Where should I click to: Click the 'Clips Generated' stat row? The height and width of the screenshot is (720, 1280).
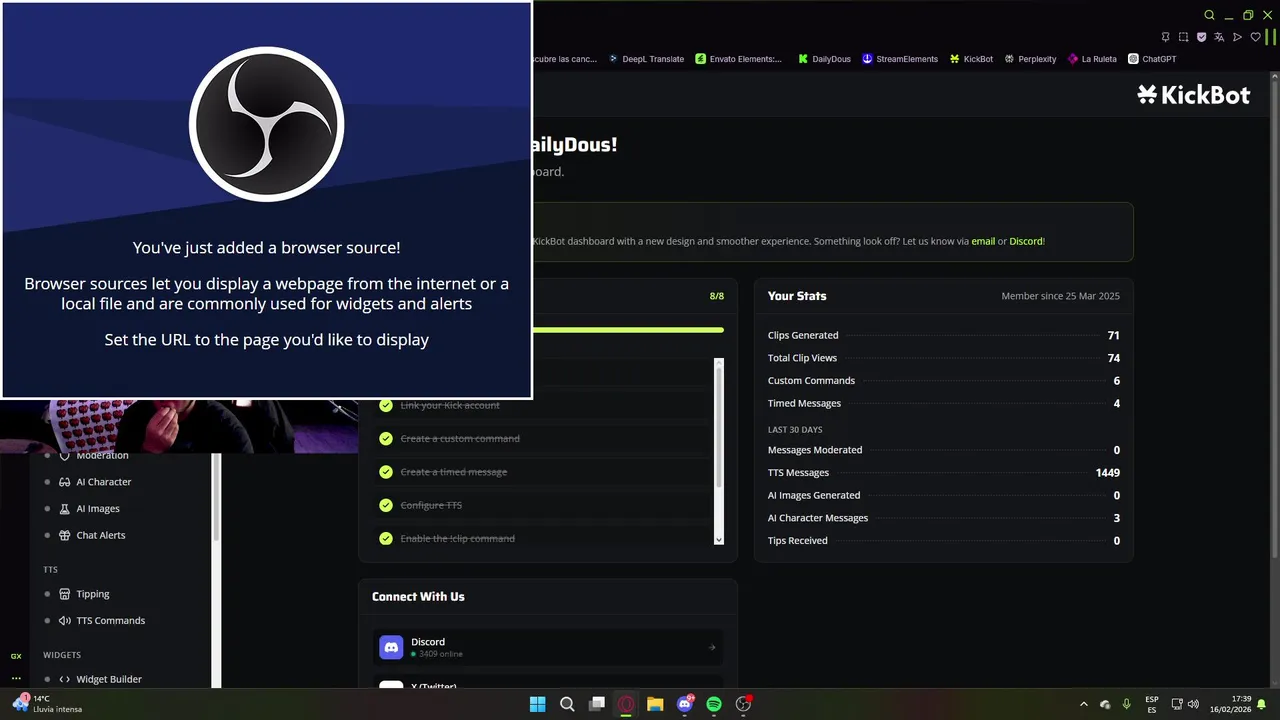pyautogui.click(x=943, y=336)
